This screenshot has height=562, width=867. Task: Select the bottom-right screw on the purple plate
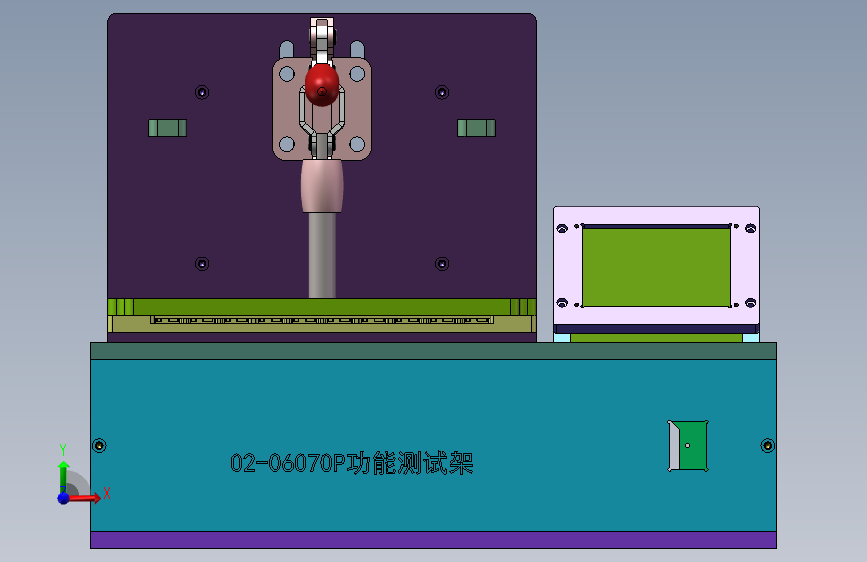(x=442, y=264)
